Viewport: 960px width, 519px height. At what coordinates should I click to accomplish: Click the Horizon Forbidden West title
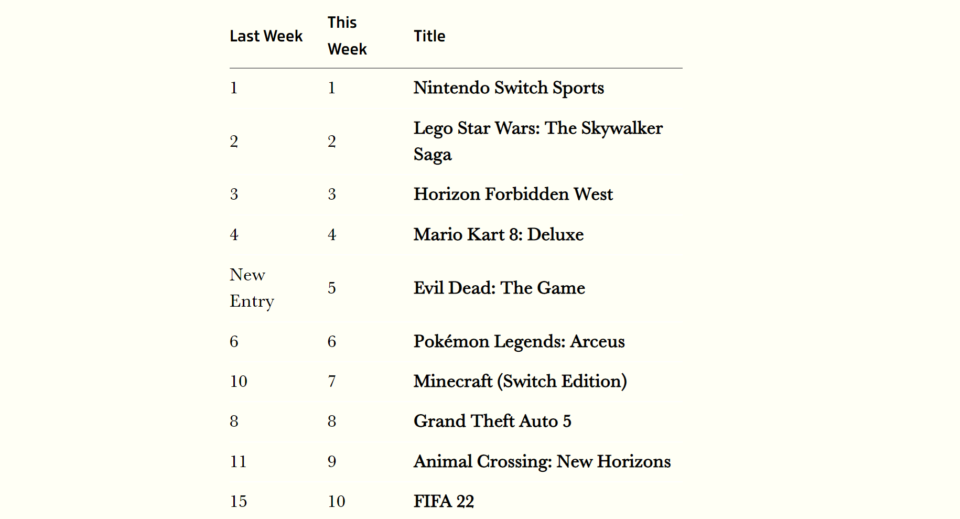(x=512, y=194)
